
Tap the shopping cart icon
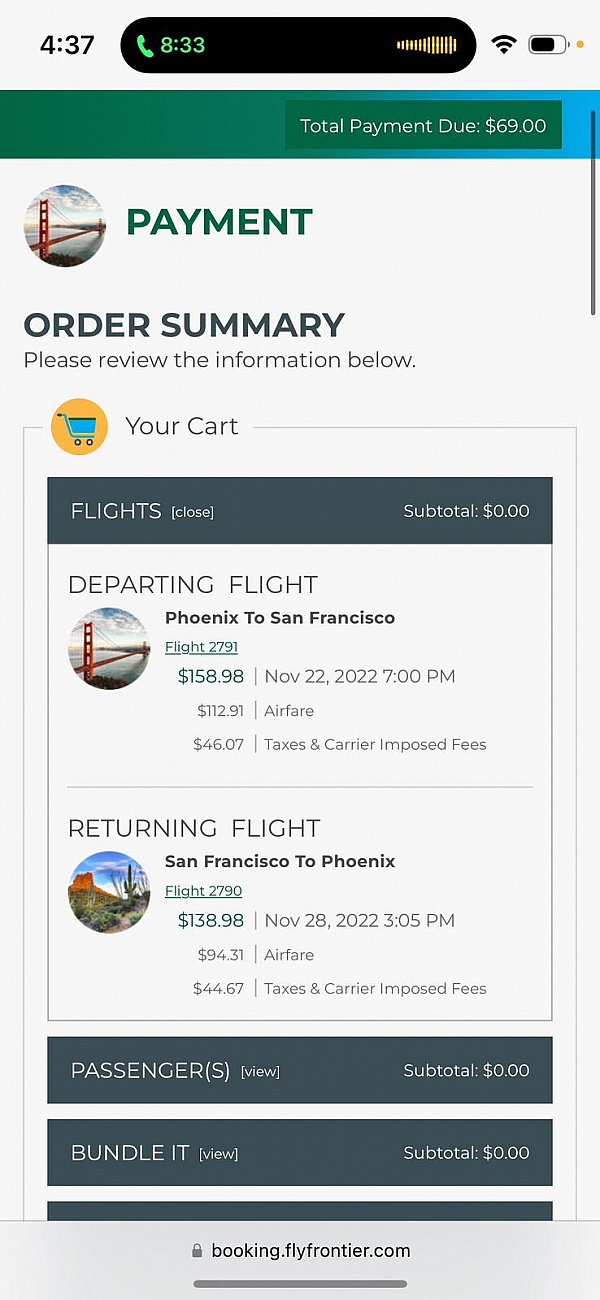79,427
